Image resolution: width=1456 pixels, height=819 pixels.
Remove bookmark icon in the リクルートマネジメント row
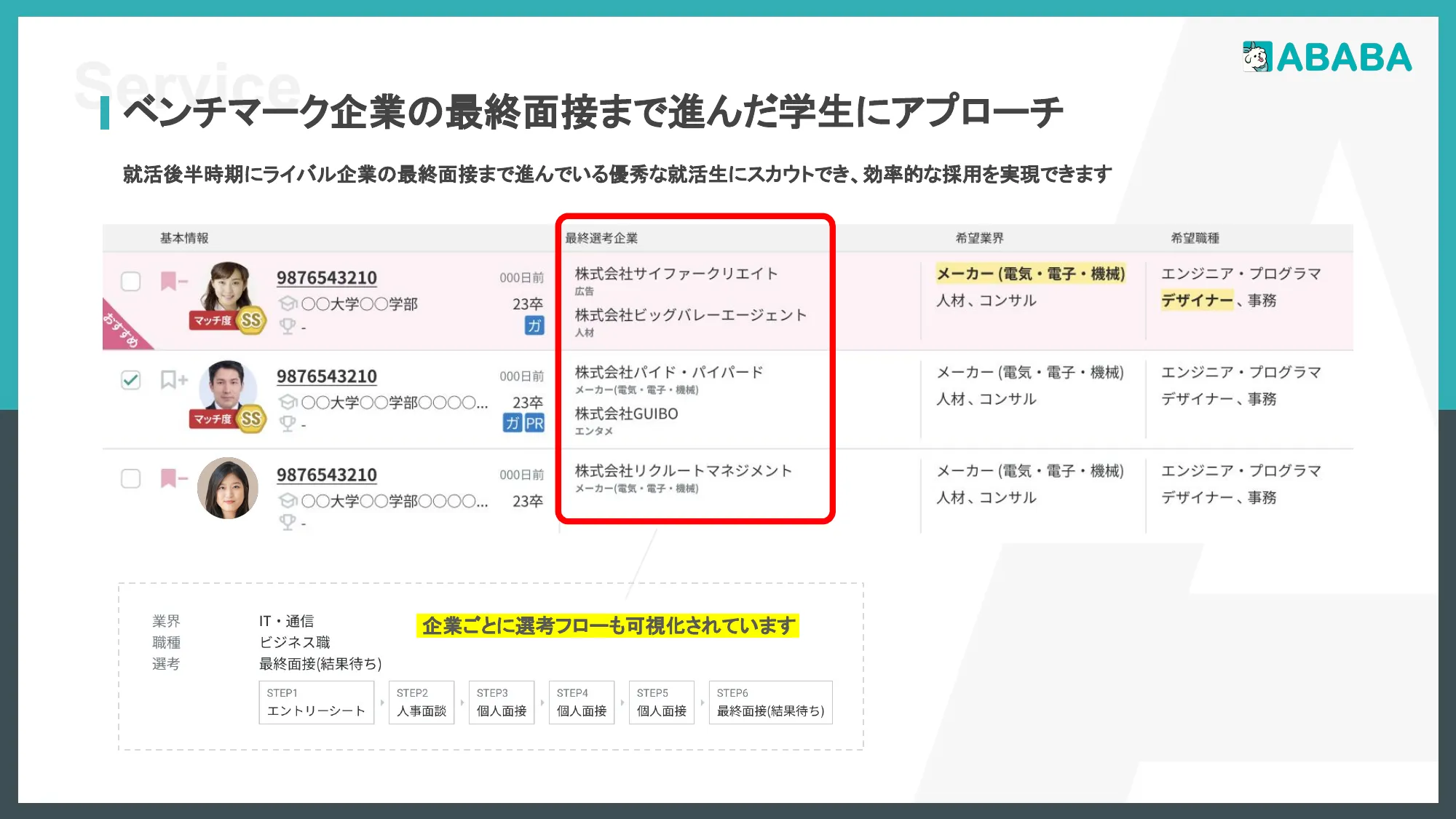[174, 478]
